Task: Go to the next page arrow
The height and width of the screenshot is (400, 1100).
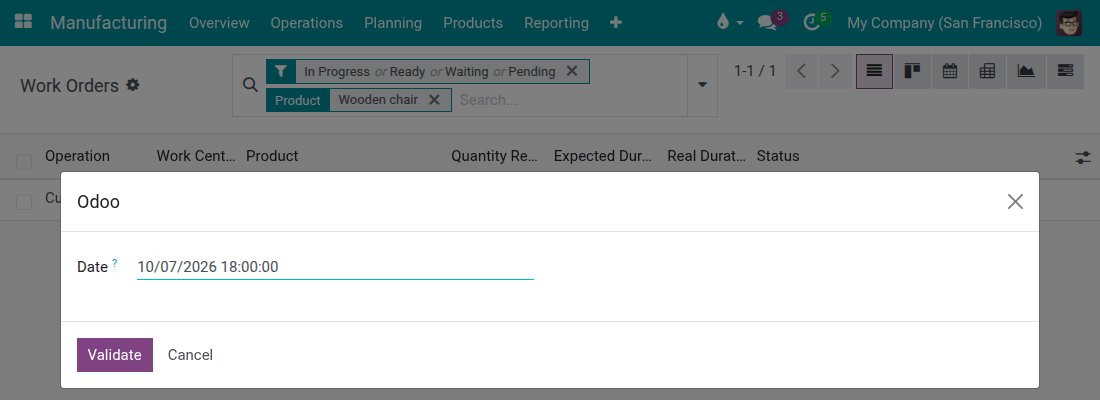Action: click(835, 71)
